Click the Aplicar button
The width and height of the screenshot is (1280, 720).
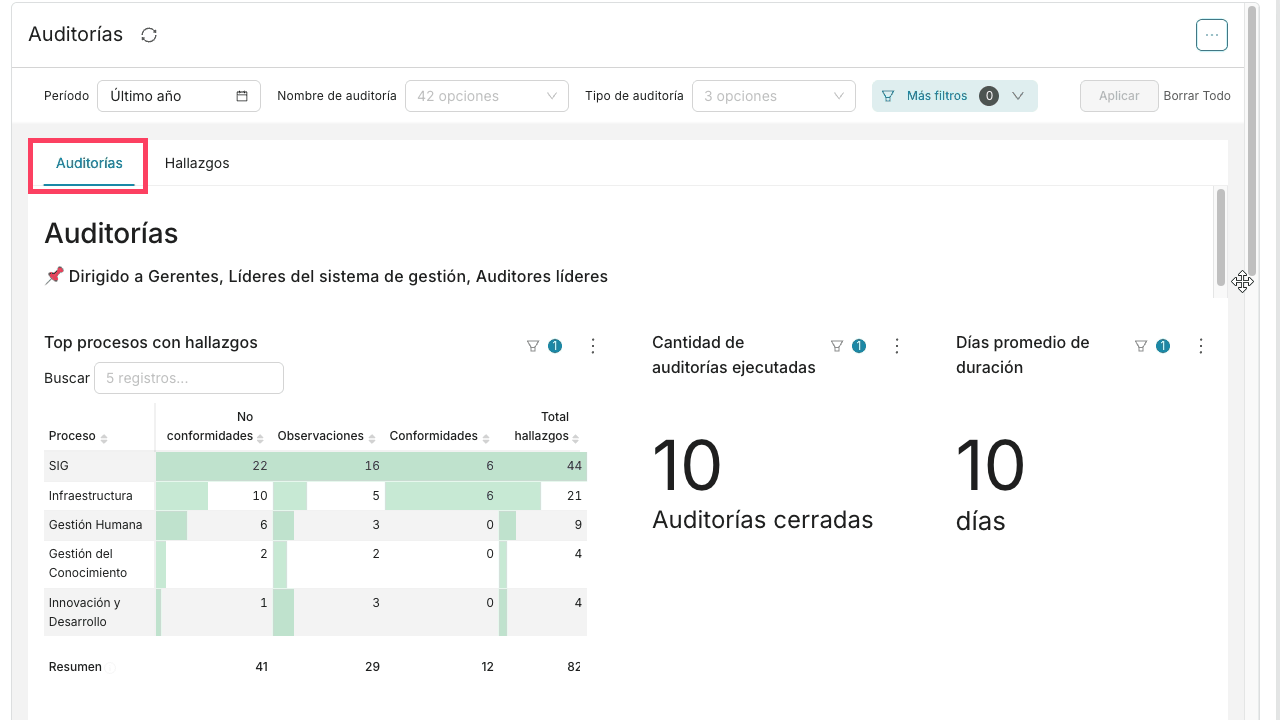(x=1119, y=96)
